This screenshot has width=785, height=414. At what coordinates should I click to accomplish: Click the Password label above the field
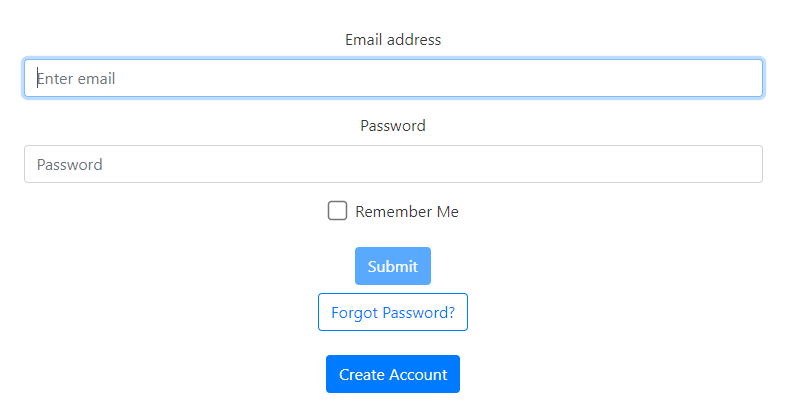pos(393,126)
